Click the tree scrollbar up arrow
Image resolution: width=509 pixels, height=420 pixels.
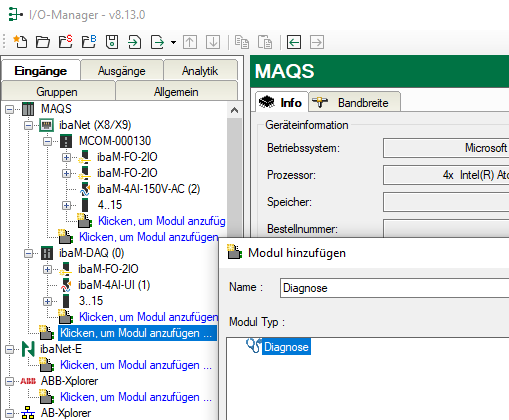coord(234,110)
